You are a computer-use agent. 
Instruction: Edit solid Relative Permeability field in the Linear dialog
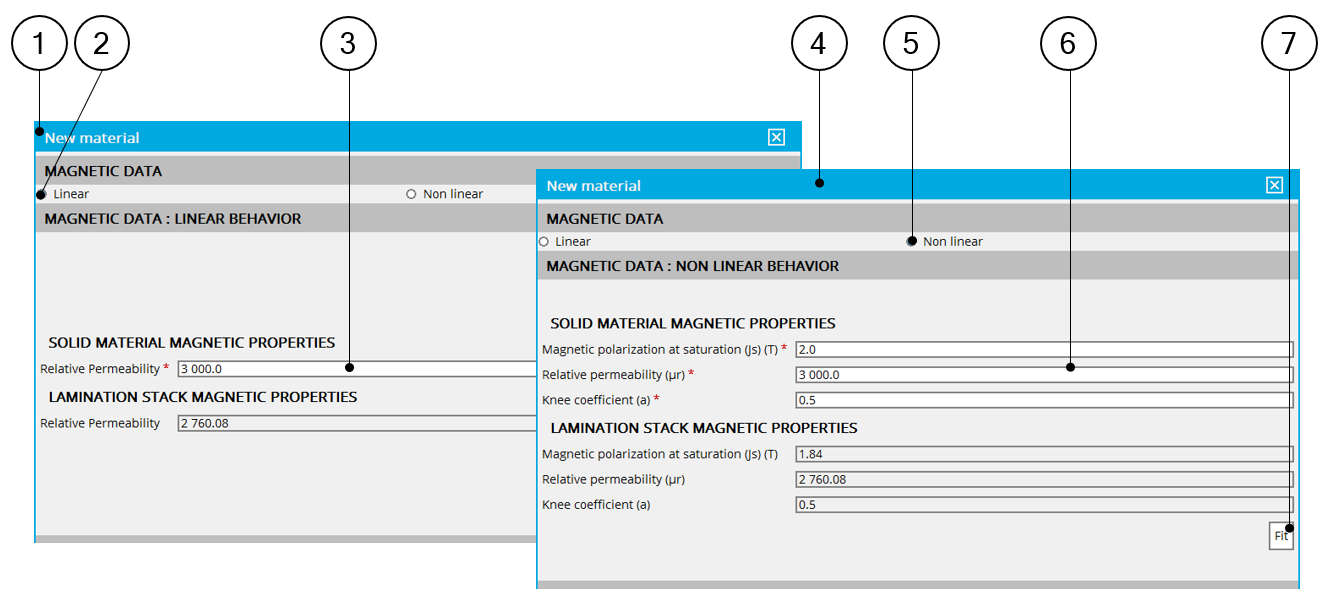(356, 369)
